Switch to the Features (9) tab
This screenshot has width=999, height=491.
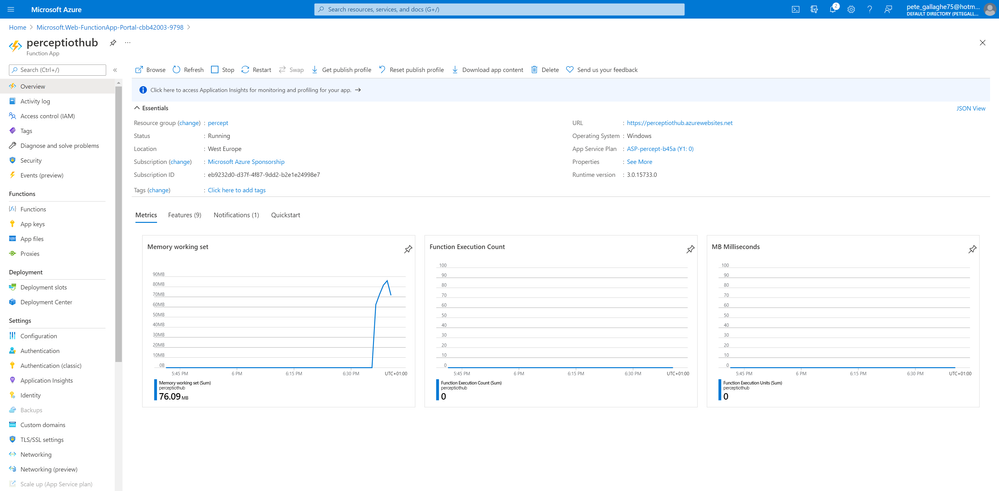(185, 215)
